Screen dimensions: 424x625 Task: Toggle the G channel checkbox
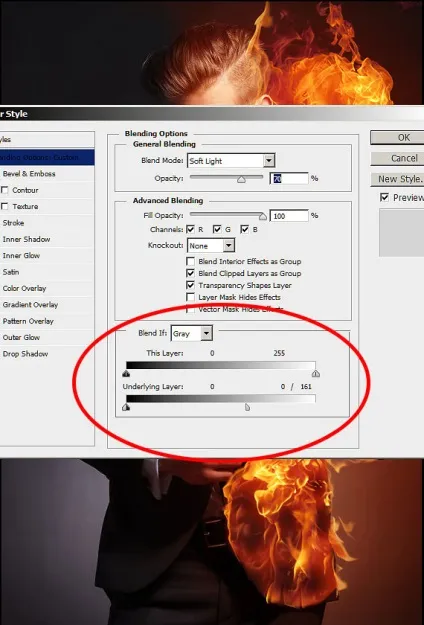[217, 229]
